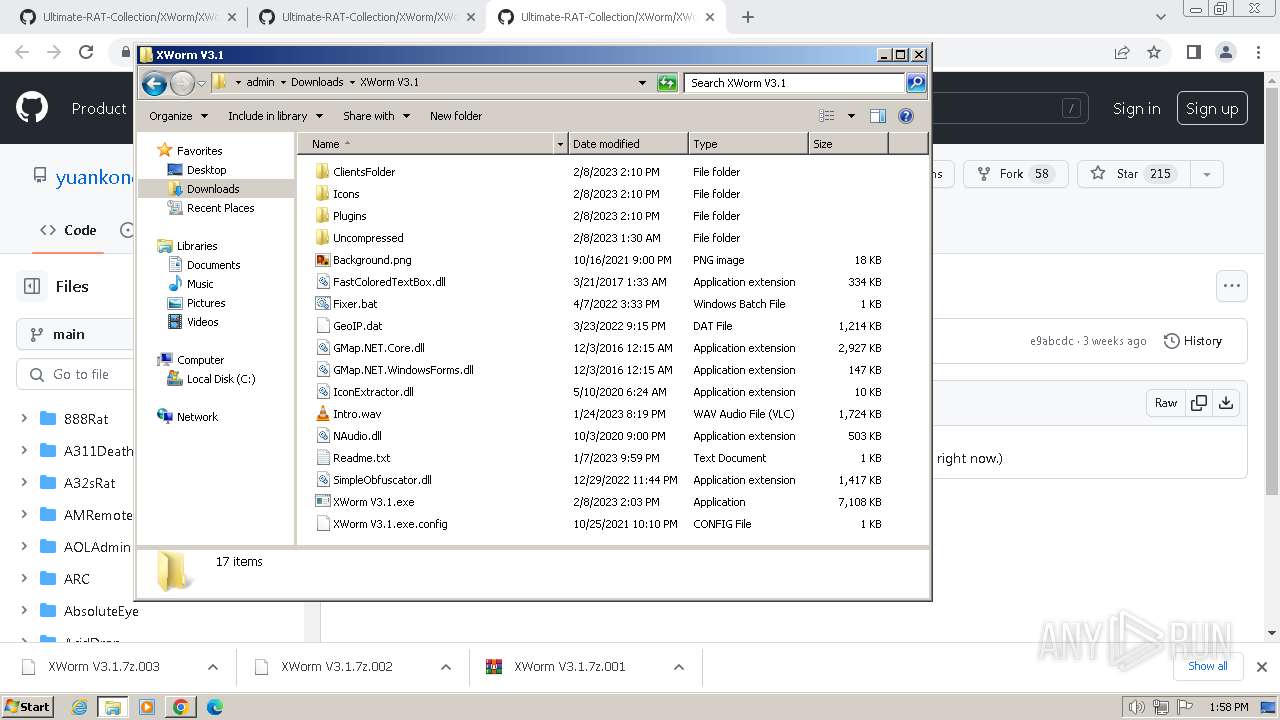Select the Plugins folder
Viewport: 1280px width, 720px height.
point(349,216)
